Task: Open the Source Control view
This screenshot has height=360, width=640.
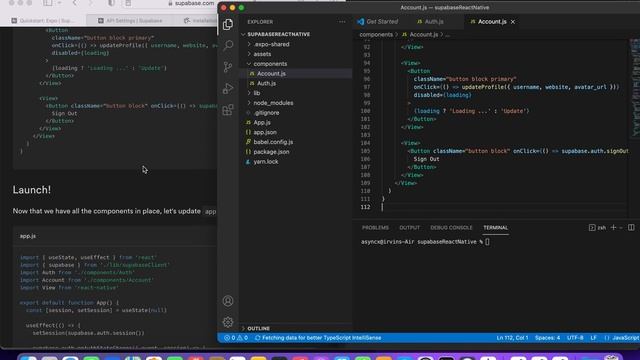Action: click(228, 67)
